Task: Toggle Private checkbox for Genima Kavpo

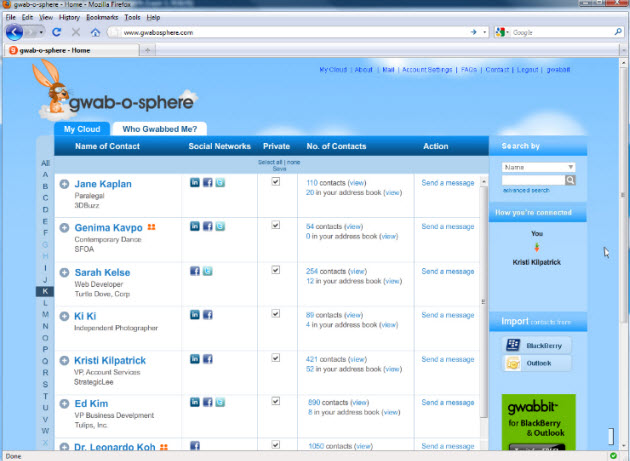Action: (276, 225)
